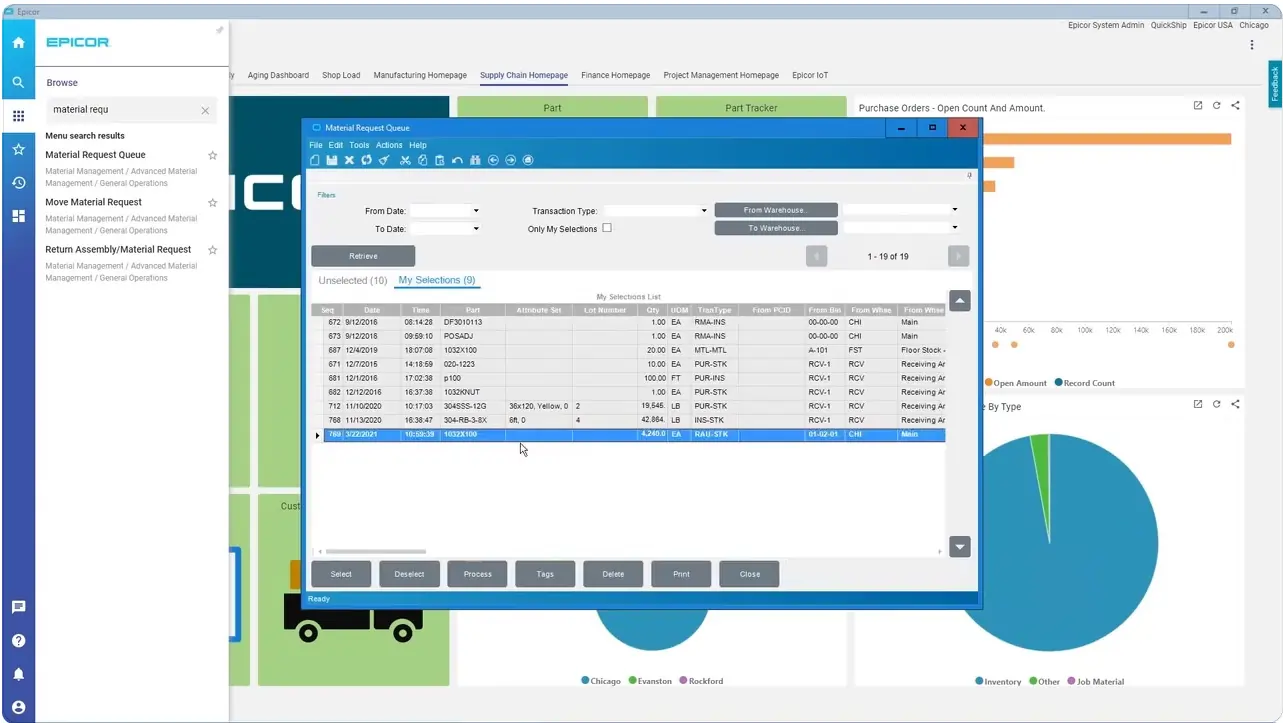The image size is (1283, 723).
Task: Expand the From Warehouse value dropdown
Action: tap(955, 210)
